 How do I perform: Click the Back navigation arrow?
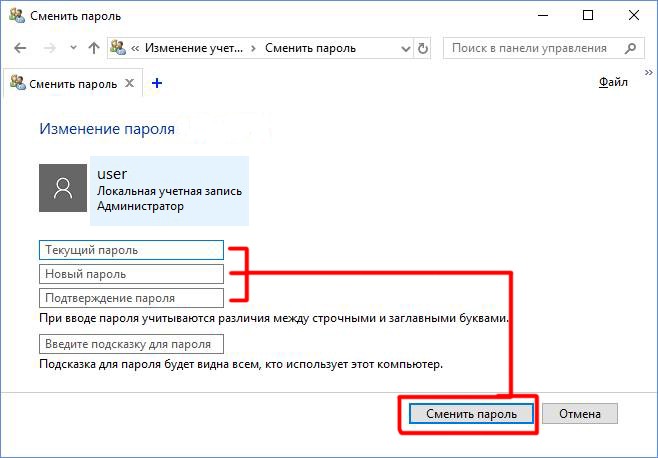[20, 48]
